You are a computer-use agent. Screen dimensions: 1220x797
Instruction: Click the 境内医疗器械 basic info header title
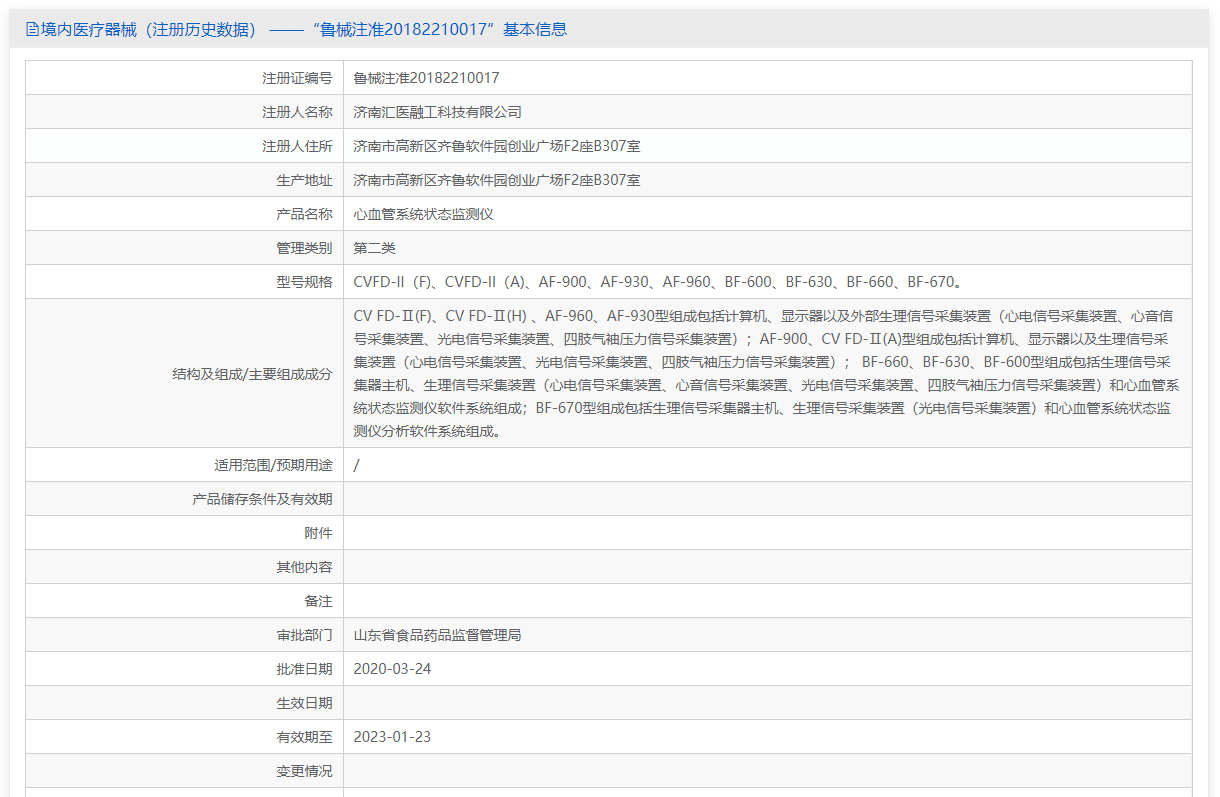tap(304, 30)
